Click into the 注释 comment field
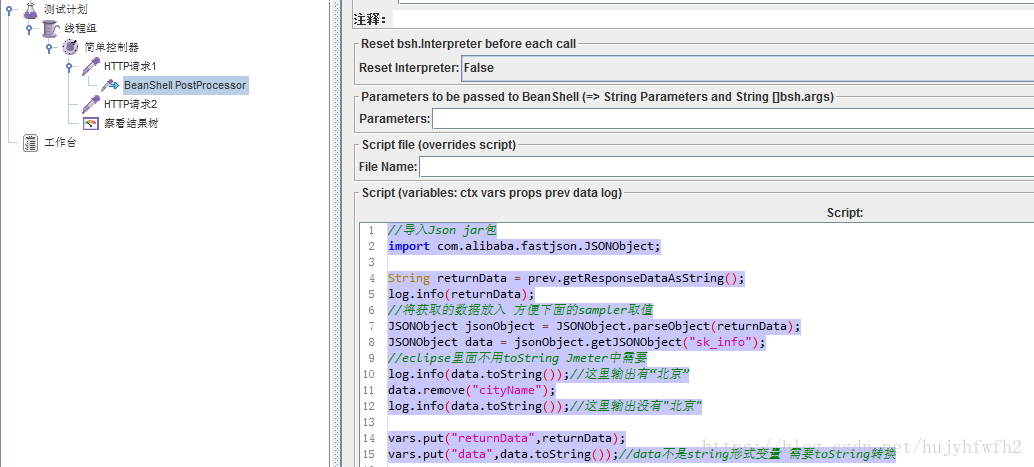 click(x=712, y=18)
